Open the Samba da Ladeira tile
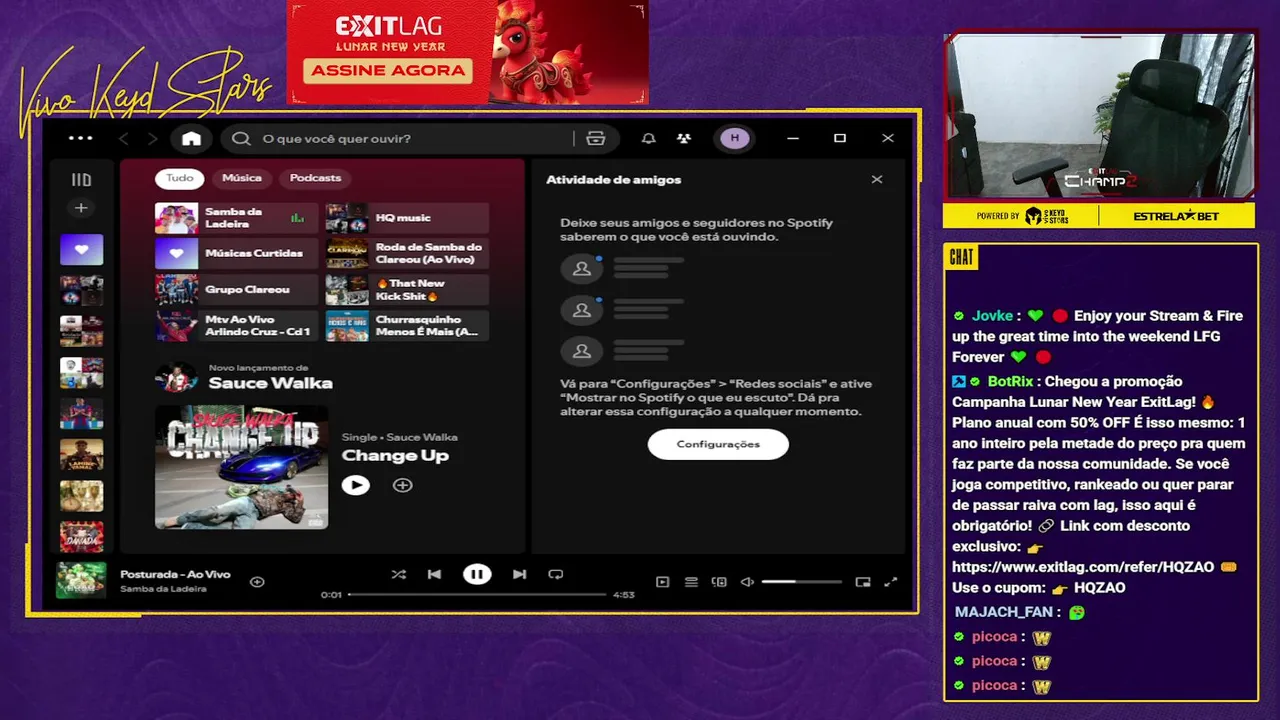 tap(236, 218)
